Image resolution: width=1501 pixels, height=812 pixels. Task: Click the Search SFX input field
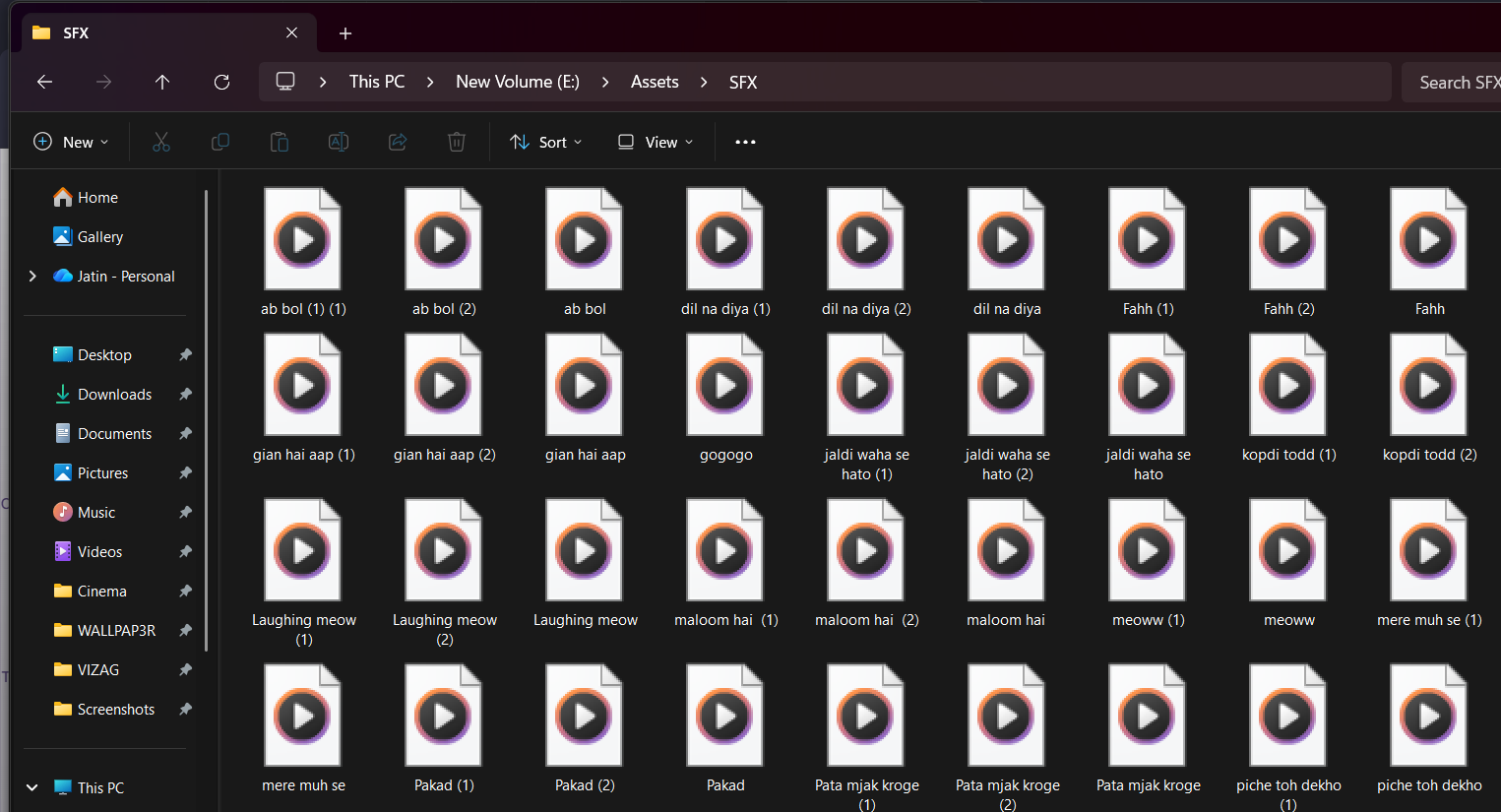(1452, 82)
